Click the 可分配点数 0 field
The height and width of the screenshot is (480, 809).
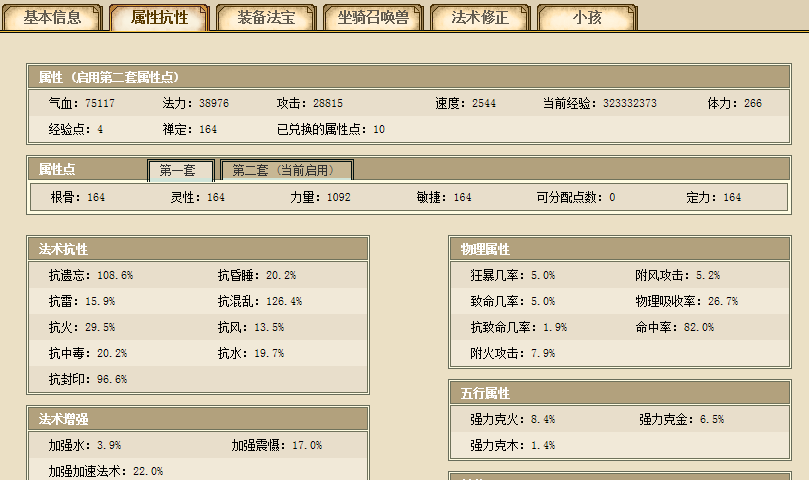click(575, 198)
